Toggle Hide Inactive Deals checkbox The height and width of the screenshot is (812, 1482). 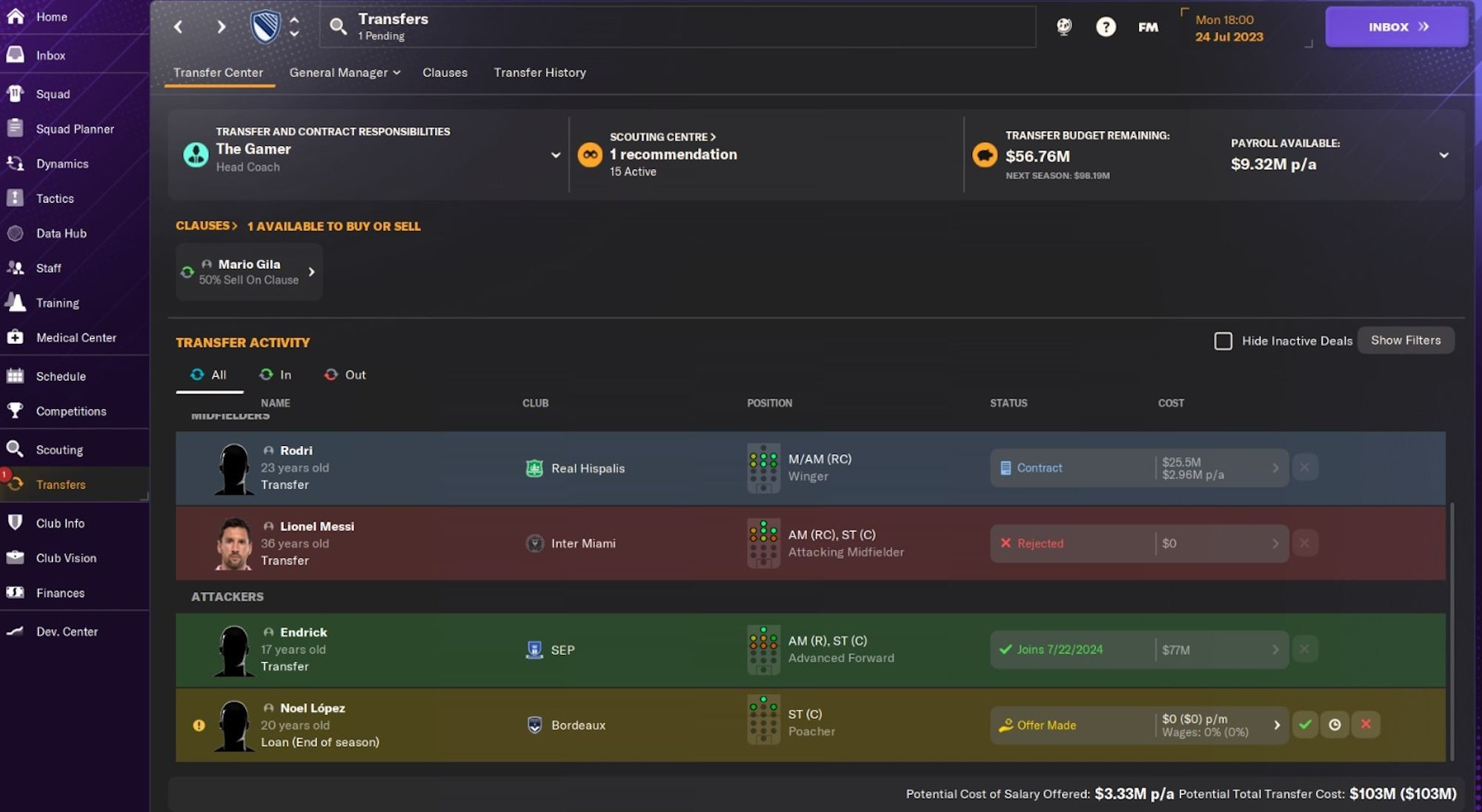[x=1223, y=341]
